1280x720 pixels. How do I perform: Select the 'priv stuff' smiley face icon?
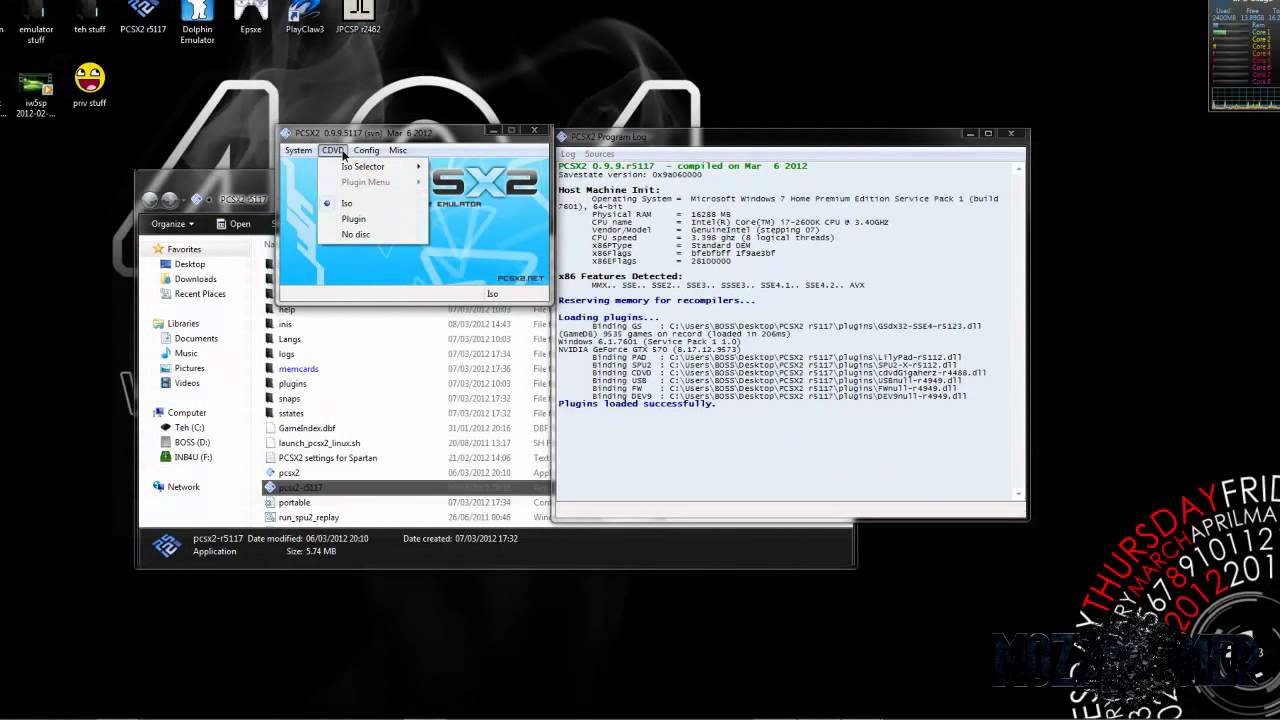tap(89, 86)
